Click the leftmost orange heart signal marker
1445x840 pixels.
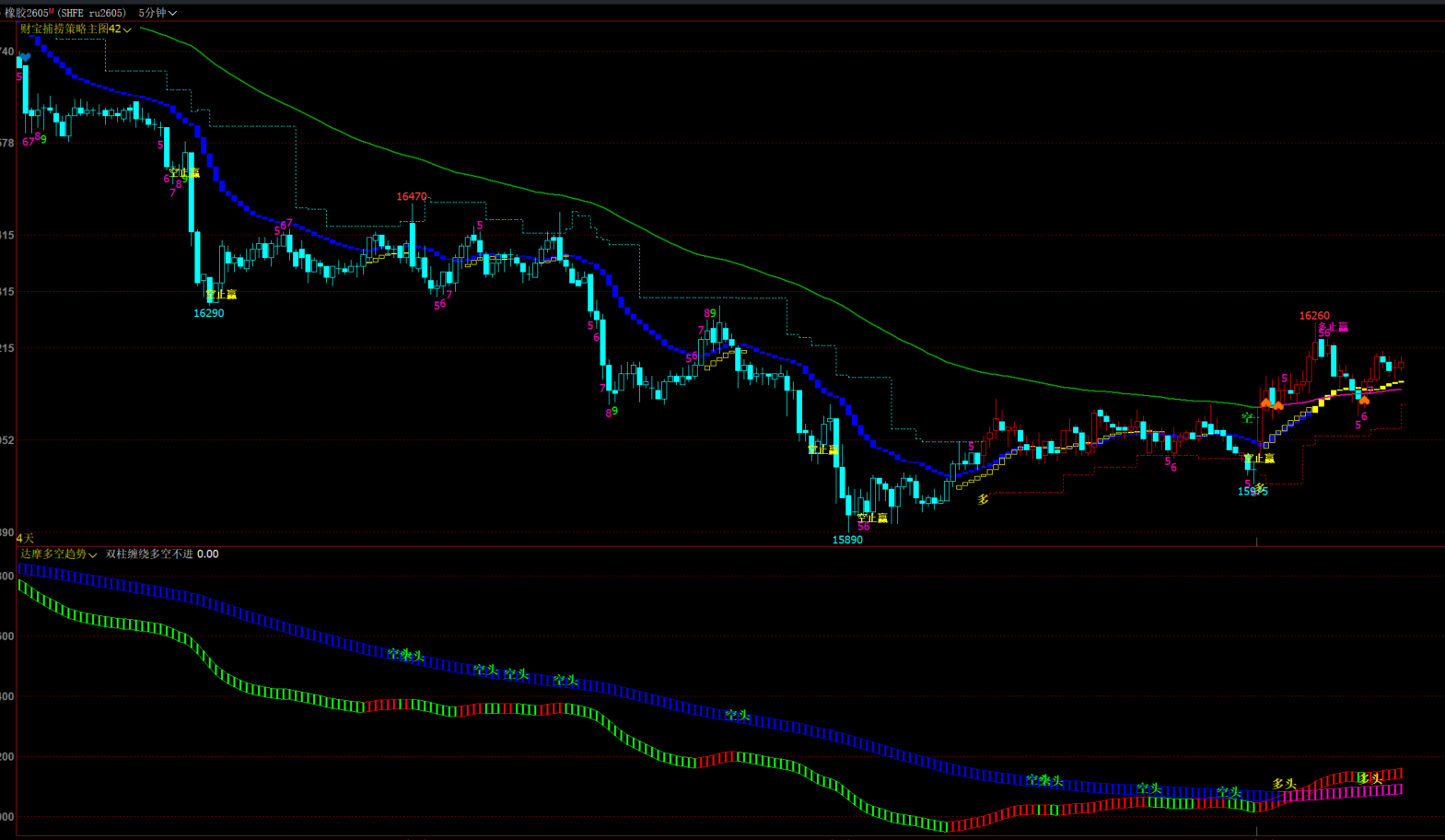click(x=1266, y=403)
